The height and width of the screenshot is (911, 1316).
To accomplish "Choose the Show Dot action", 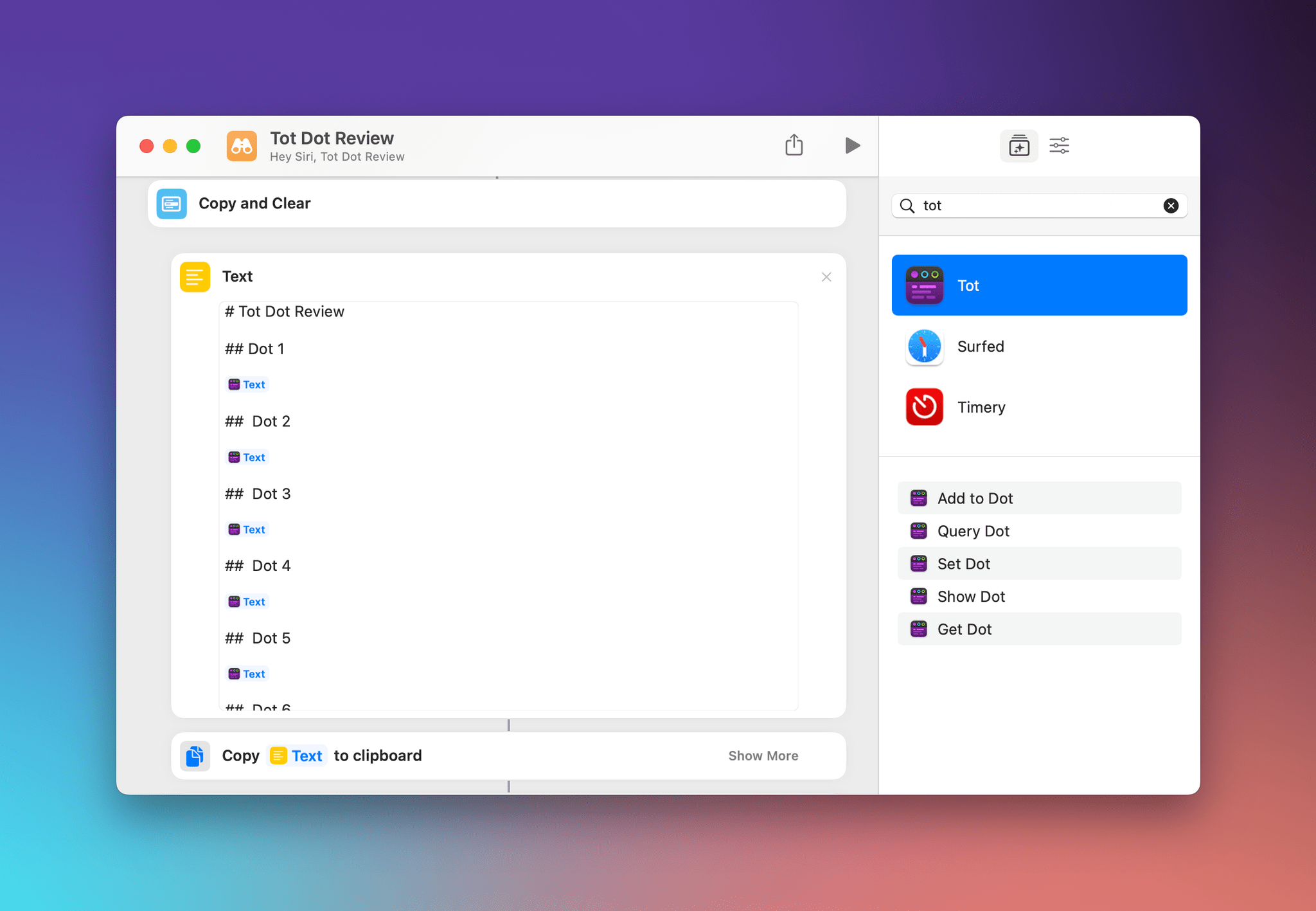I will pos(1039,597).
